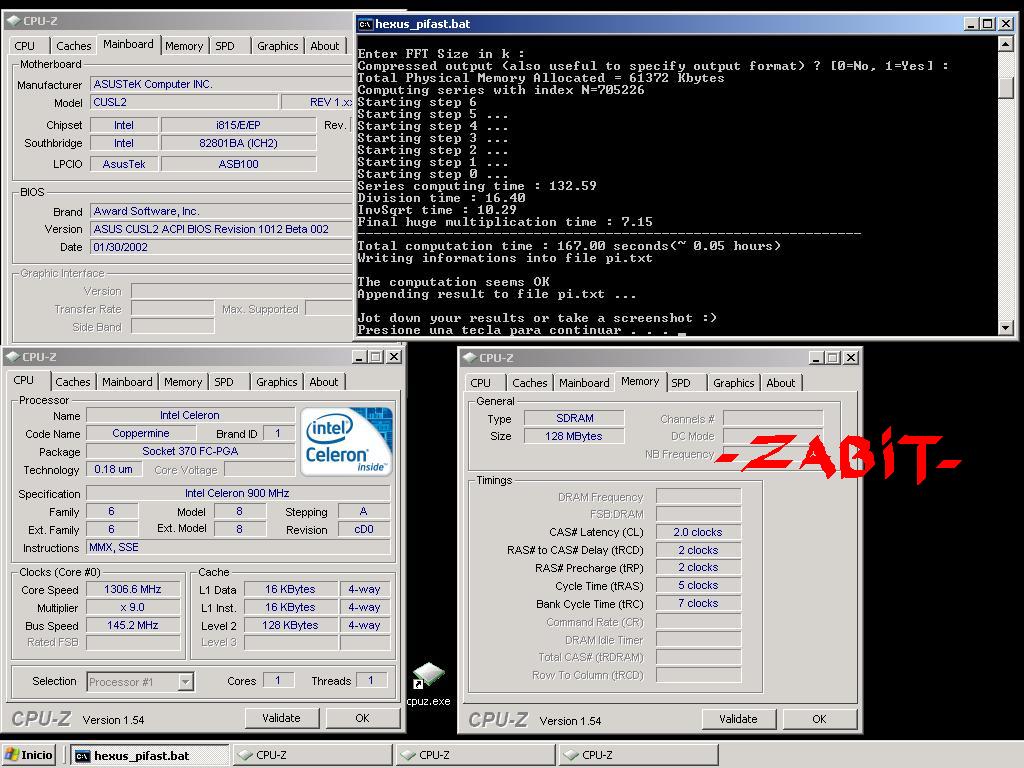Minimize the CPU-Z Memory window
The image size is (1024, 768).
(x=816, y=358)
